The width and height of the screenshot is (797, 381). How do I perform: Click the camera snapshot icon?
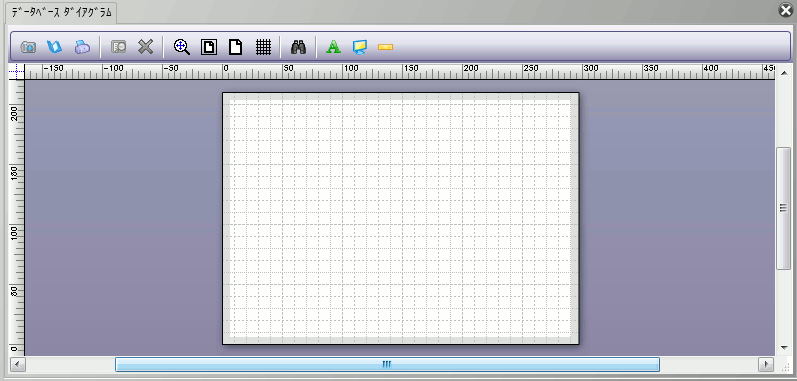[x=28, y=47]
